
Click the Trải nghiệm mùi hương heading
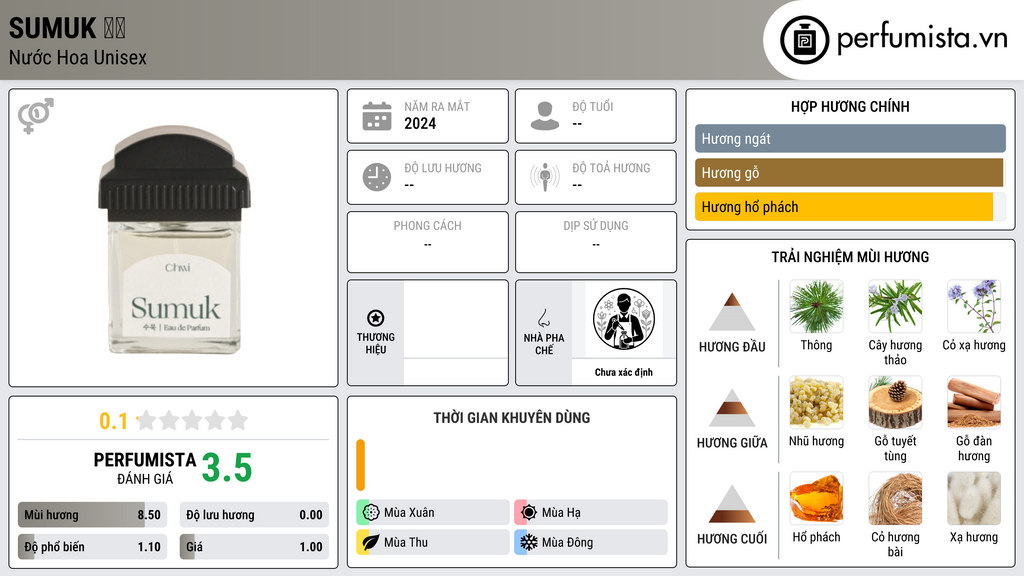click(x=850, y=257)
